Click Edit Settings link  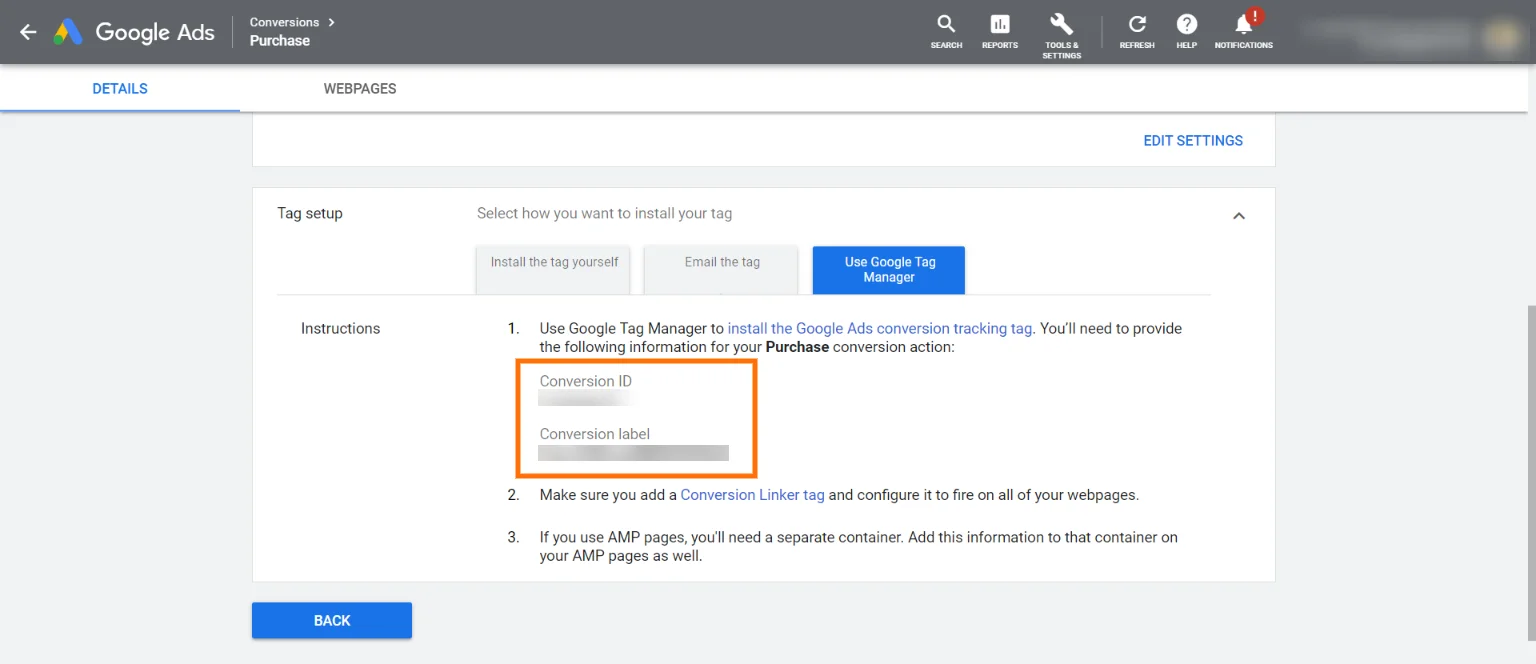coord(1193,141)
